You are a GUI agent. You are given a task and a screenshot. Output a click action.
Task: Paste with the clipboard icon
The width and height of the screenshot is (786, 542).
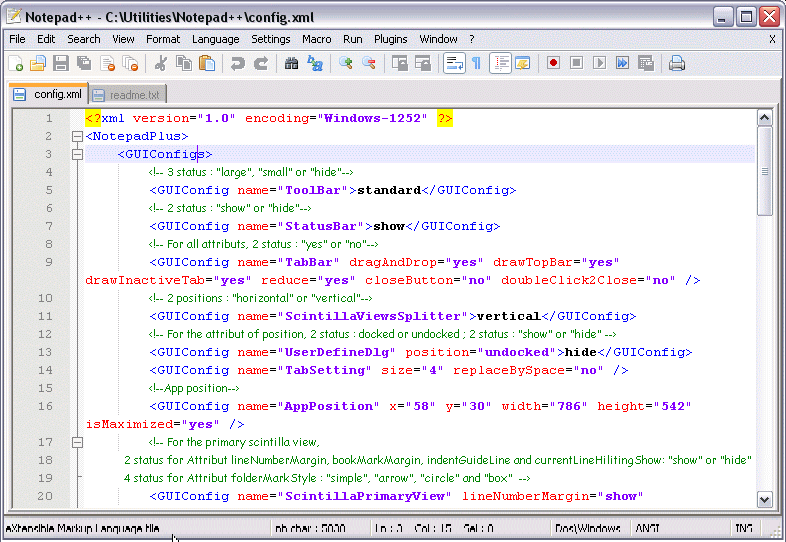click(x=207, y=64)
